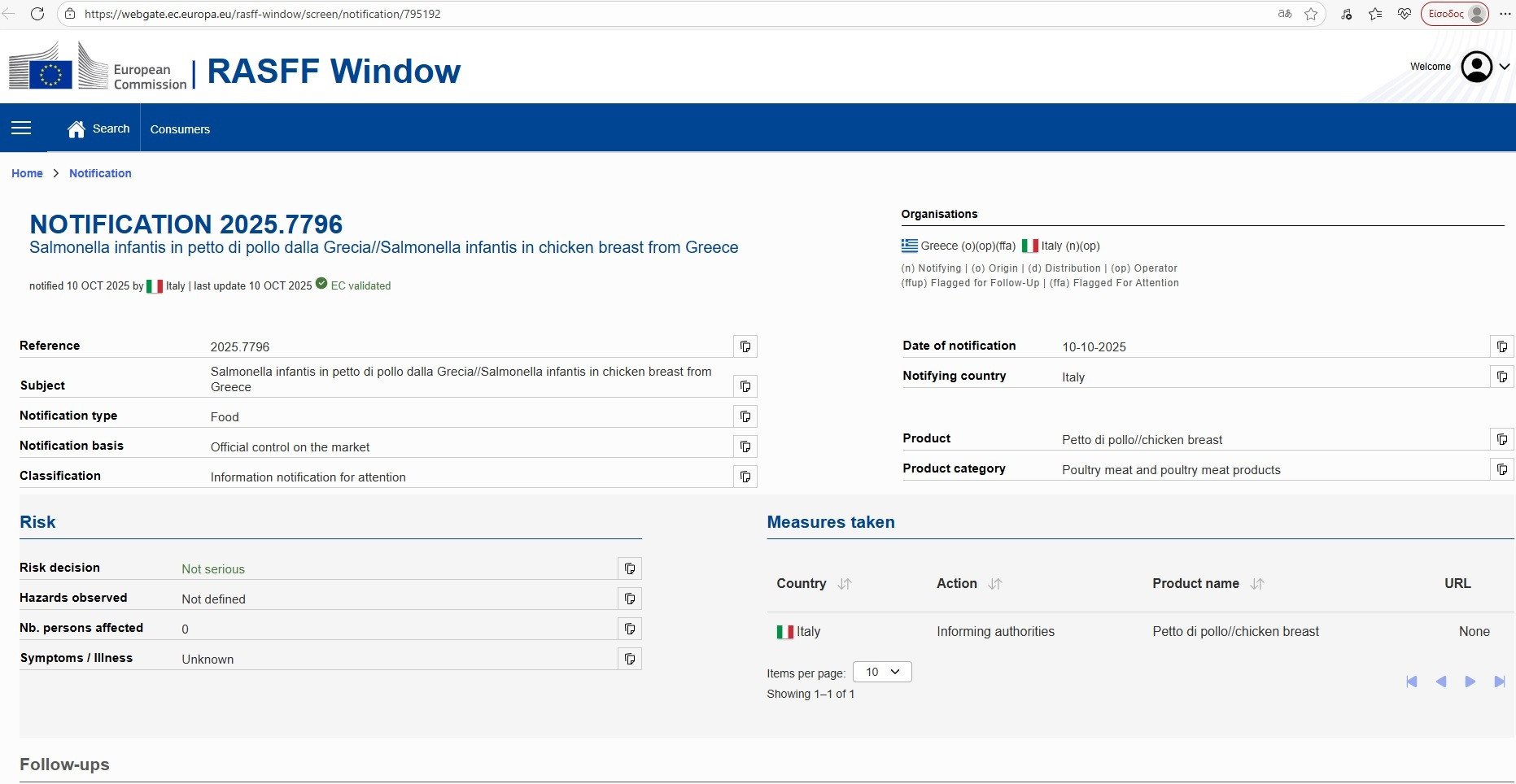Open the browser settings ellipsis menu
Screen dimensions: 1516x784
(1505, 14)
